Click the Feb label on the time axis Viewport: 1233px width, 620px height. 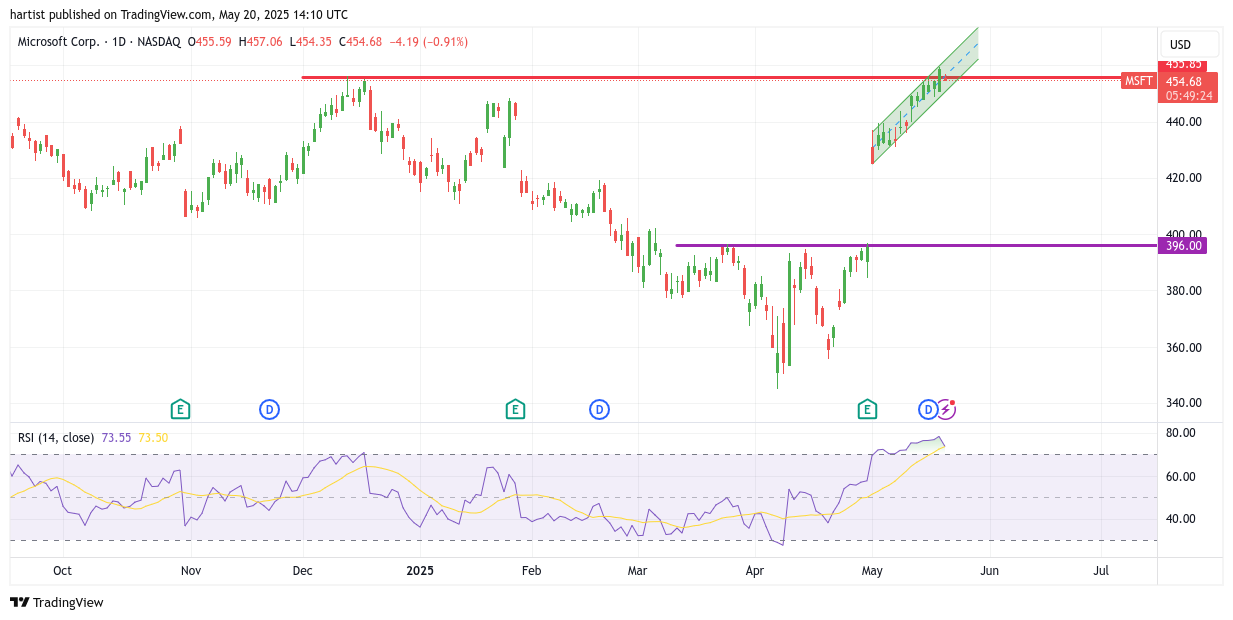(x=532, y=571)
